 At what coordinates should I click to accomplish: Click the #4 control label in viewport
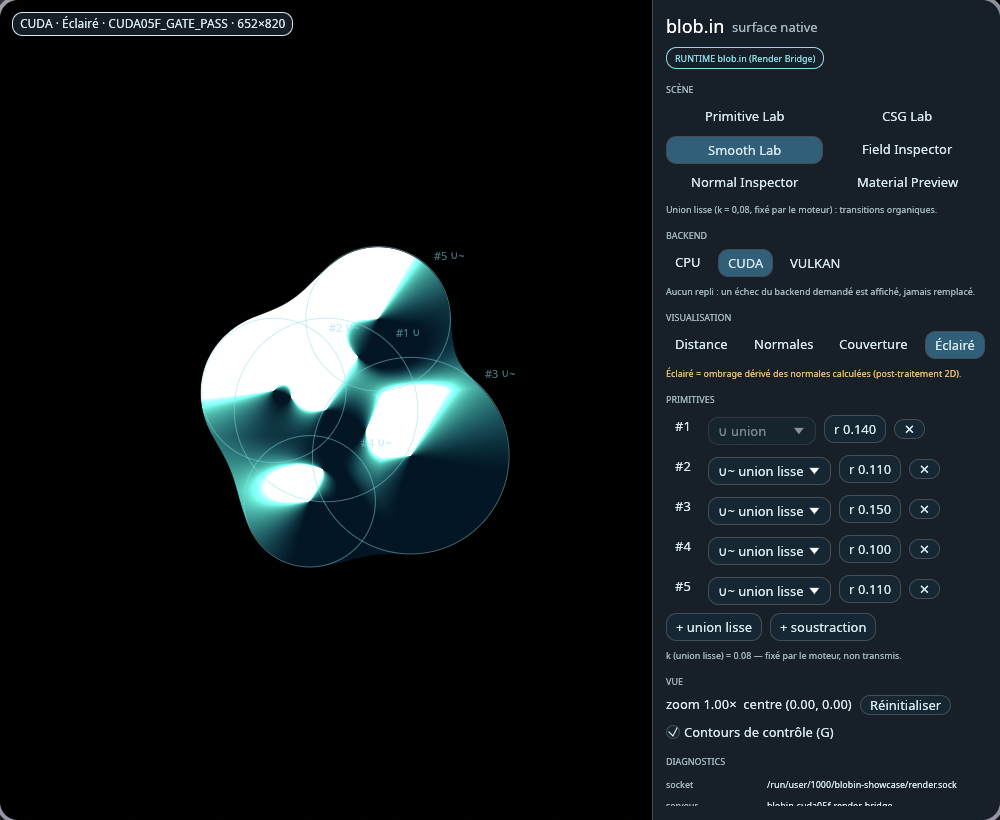(376, 443)
